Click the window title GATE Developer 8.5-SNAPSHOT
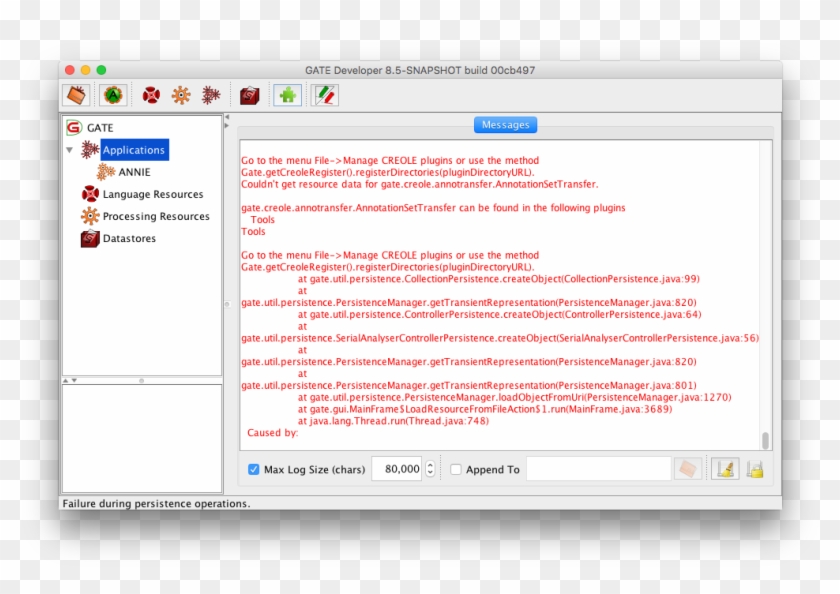 coord(420,70)
